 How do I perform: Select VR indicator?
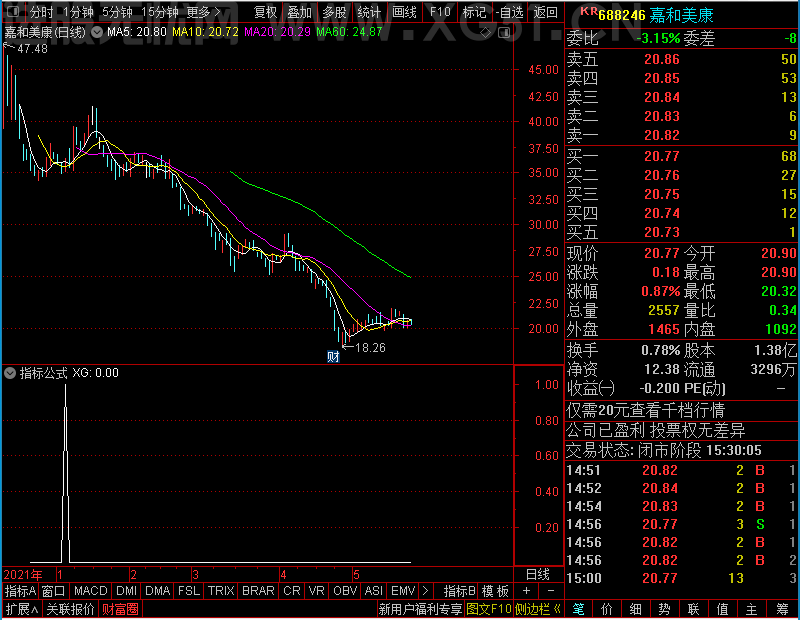pyautogui.click(x=316, y=591)
